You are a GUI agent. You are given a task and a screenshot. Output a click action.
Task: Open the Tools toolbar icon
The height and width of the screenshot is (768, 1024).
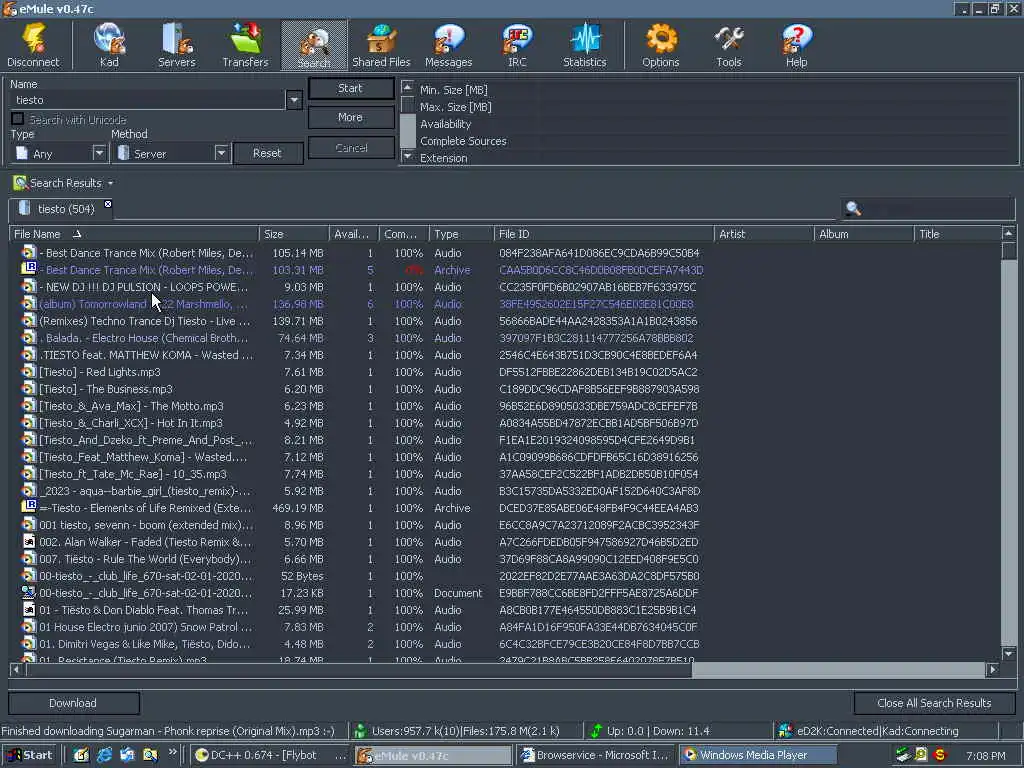tap(729, 45)
